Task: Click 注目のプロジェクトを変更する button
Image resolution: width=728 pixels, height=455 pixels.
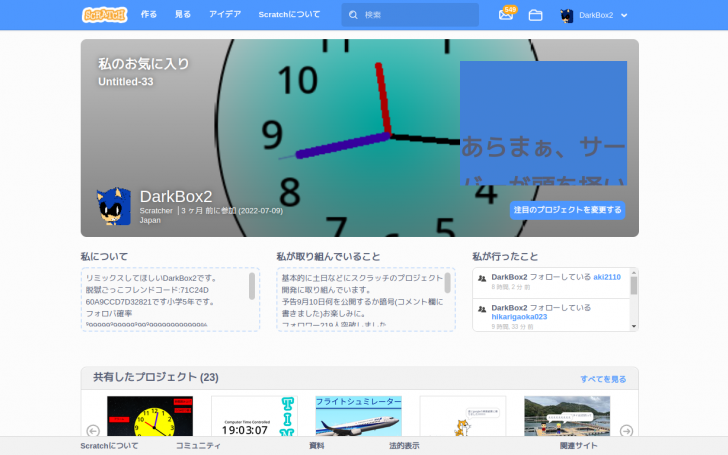Action: click(567, 210)
